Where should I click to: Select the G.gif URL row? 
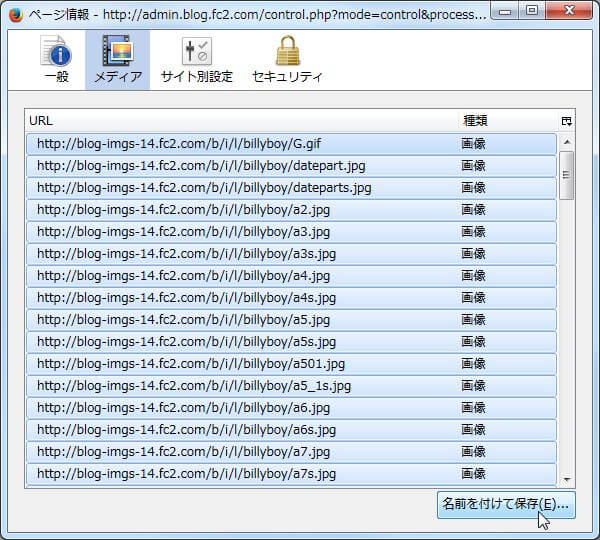pos(291,144)
